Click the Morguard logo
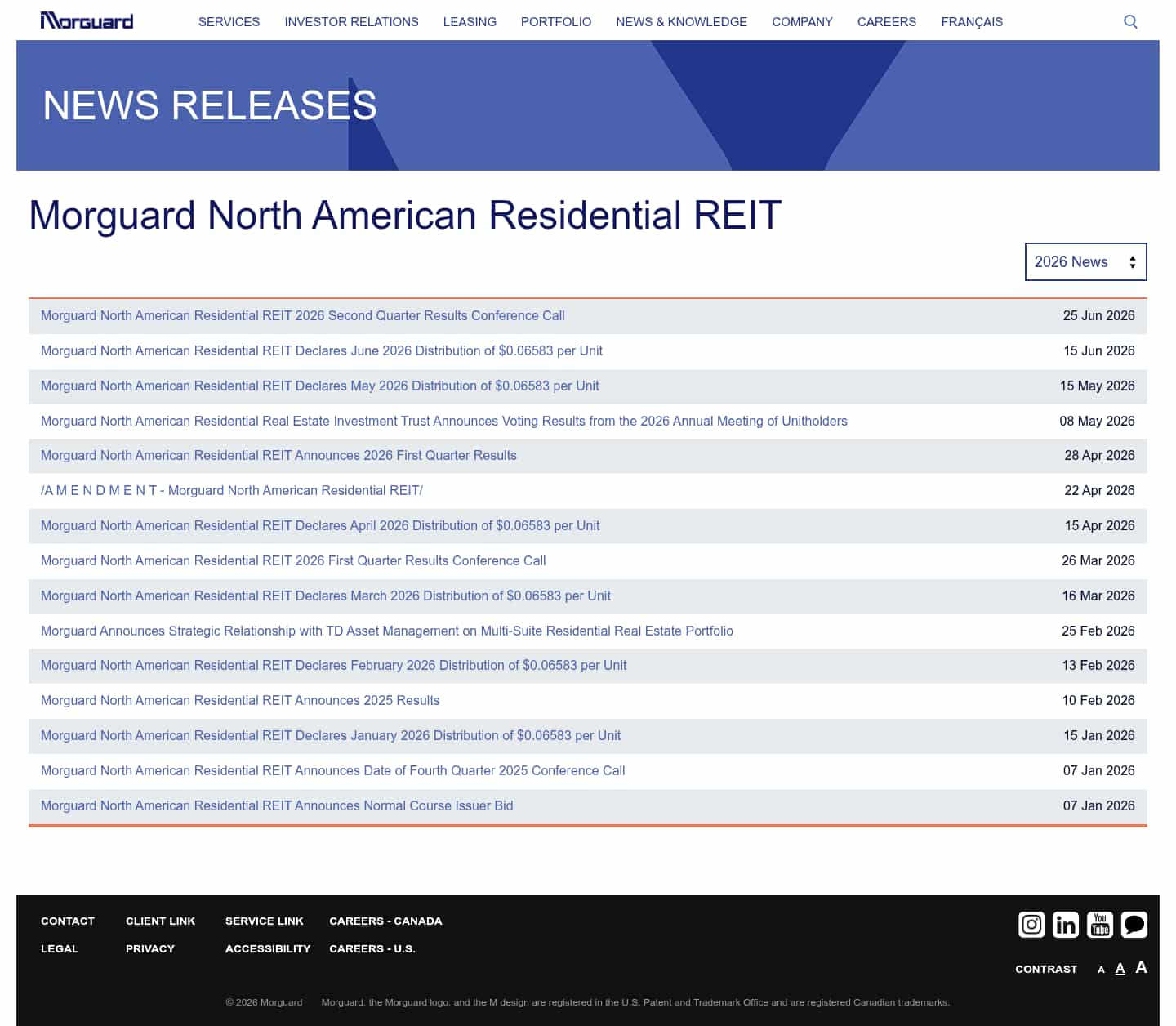 click(x=87, y=20)
